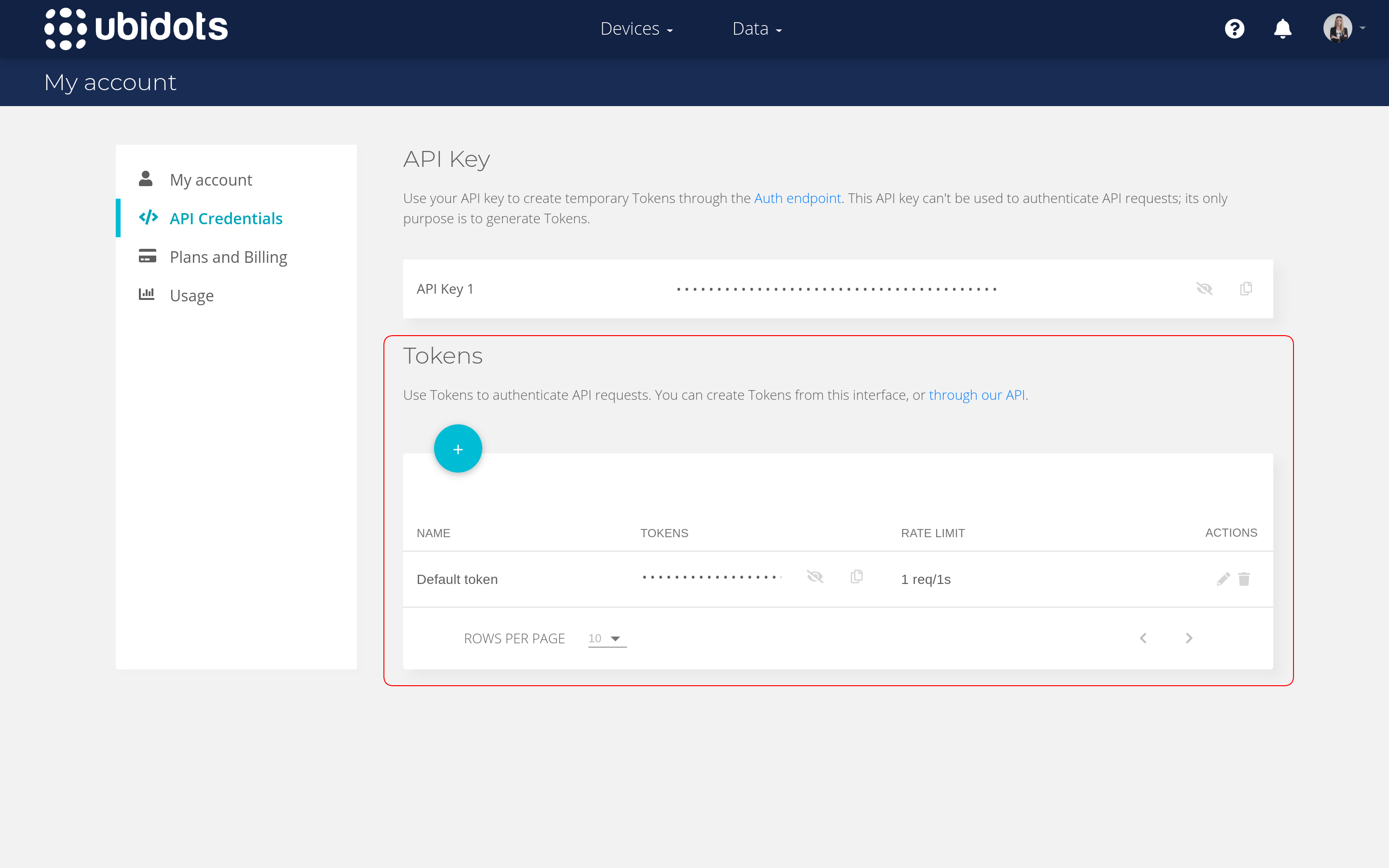This screenshot has height=868, width=1389.
Task: Click the user avatar picture
Action: coord(1337,27)
